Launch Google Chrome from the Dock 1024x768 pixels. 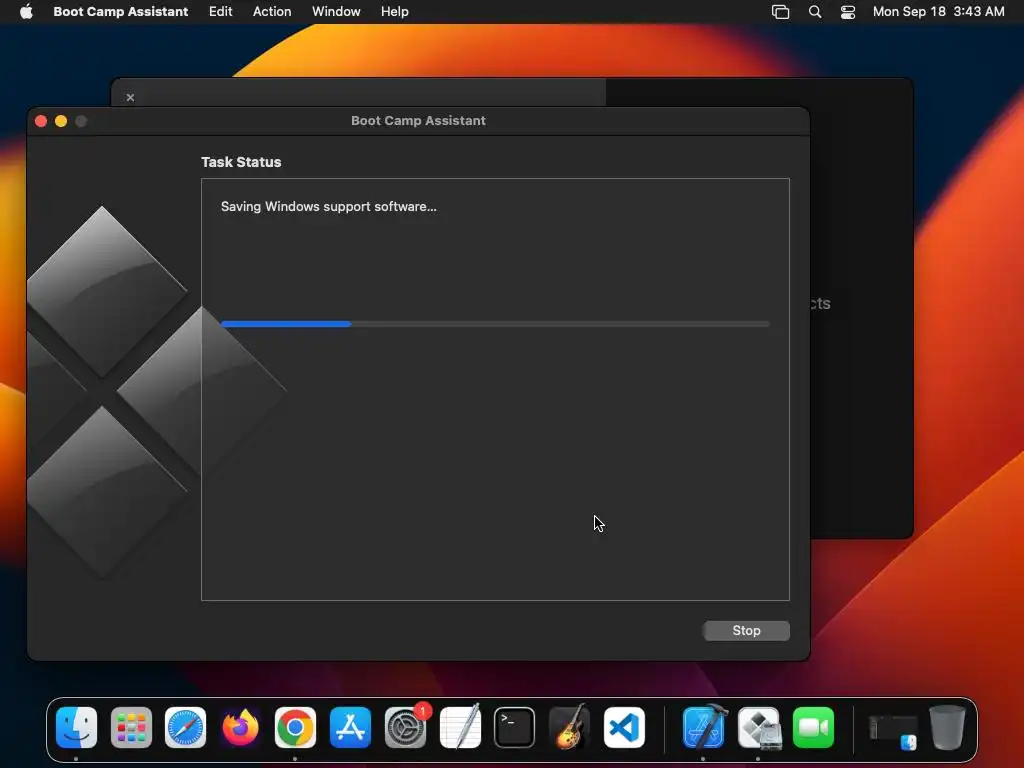[295, 727]
